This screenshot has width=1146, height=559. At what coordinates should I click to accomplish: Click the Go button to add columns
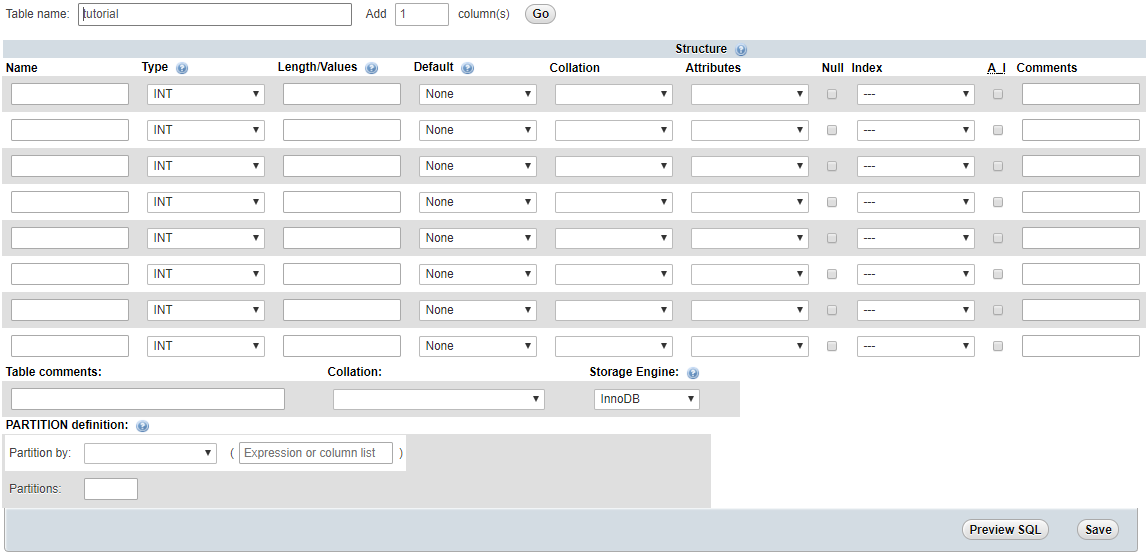tap(540, 14)
